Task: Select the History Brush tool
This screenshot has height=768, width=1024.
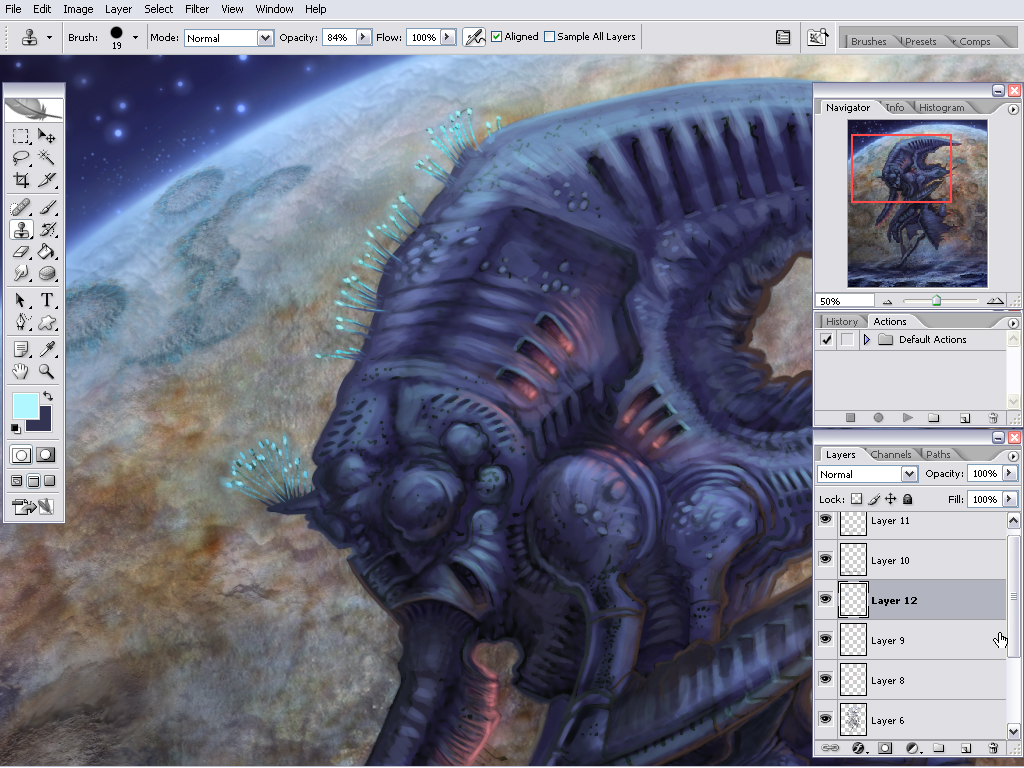Action: (x=46, y=230)
